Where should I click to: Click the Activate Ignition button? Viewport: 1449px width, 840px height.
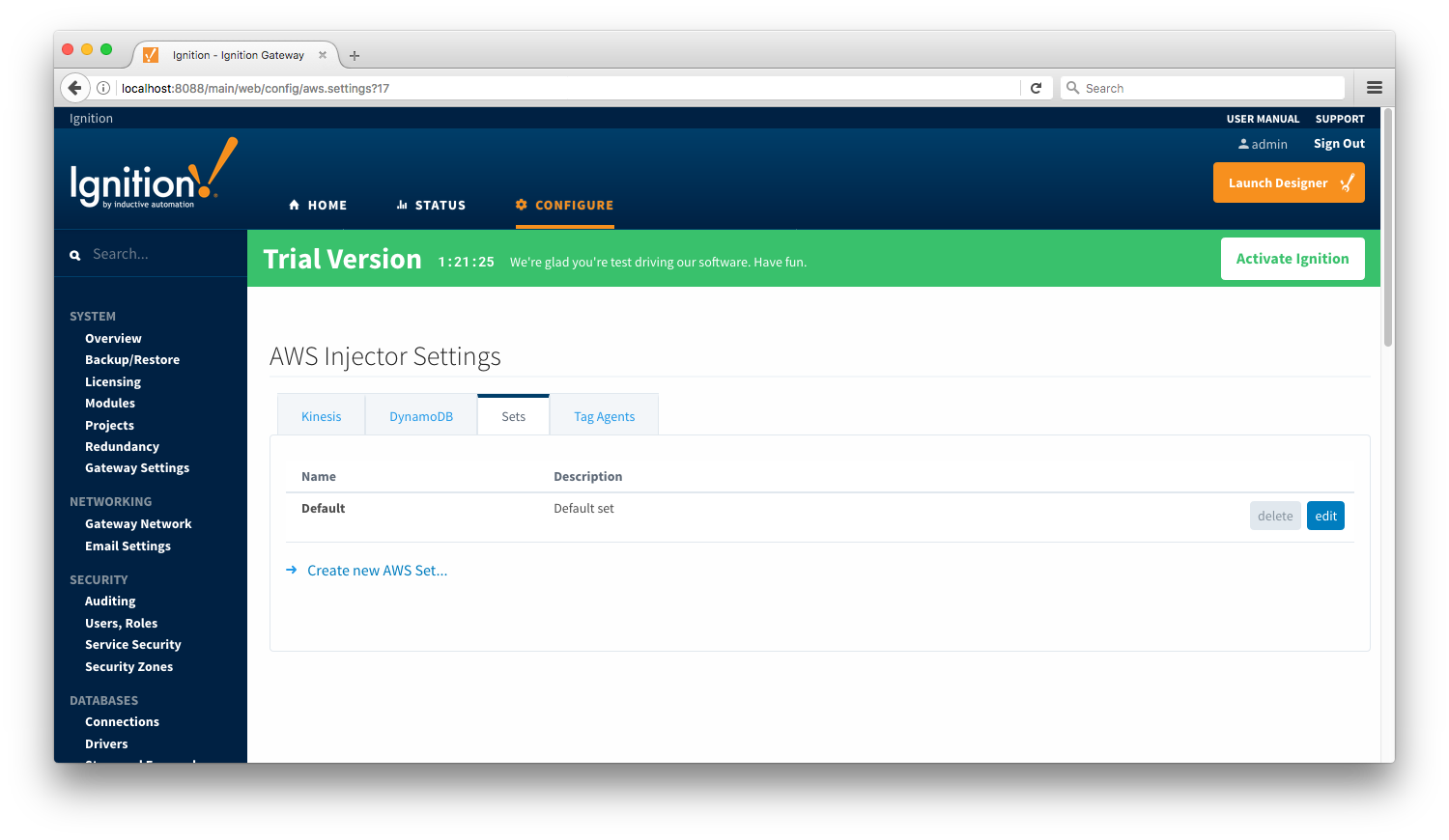(x=1292, y=259)
